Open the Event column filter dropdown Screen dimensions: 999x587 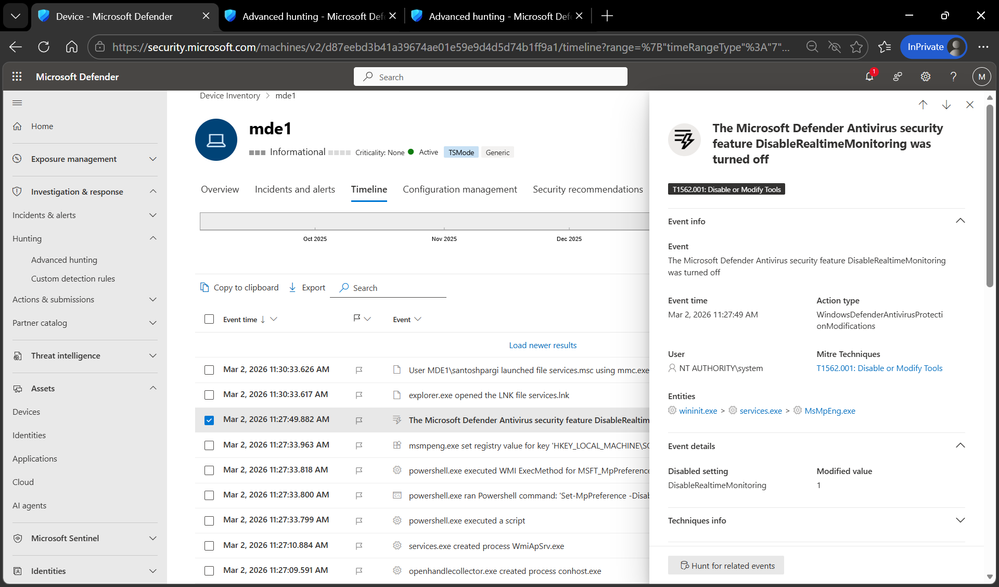pos(415,317)
